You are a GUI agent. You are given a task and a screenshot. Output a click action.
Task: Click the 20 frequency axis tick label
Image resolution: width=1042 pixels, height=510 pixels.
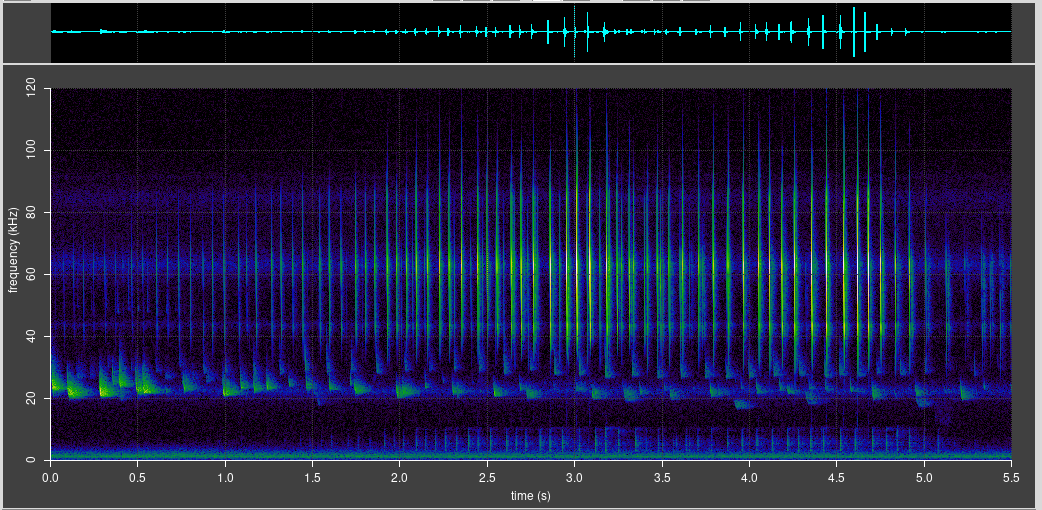point(36,399)
